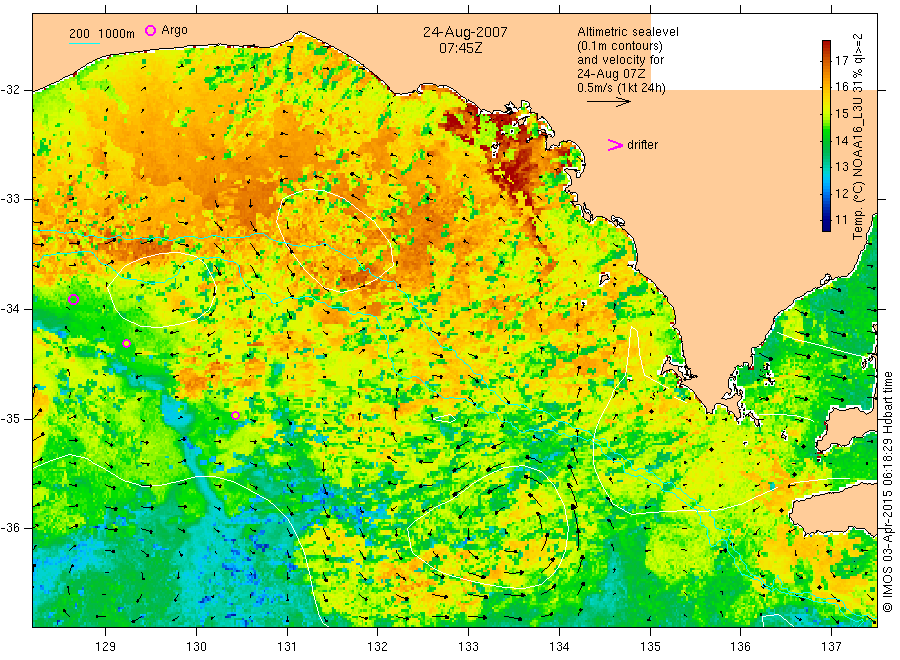Click the 131 longitude axis label
Viewport: 900px width, 660px height.
click(x=287, y=647)
